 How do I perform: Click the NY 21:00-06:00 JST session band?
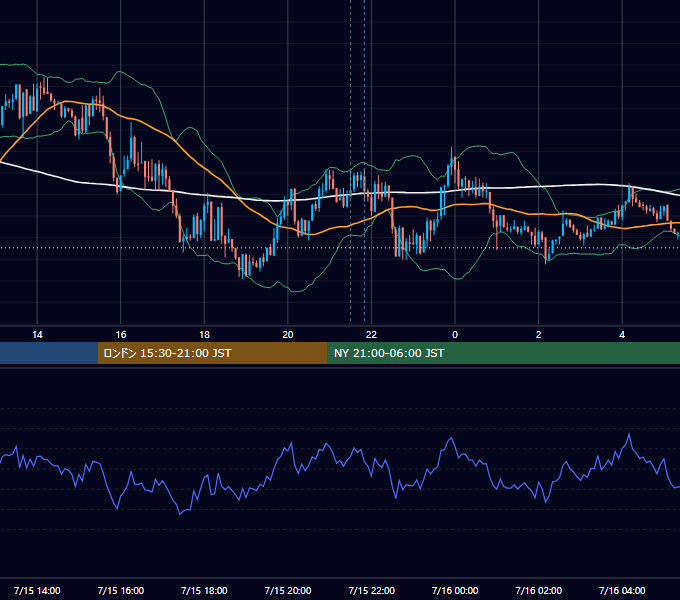coord(503,353)
